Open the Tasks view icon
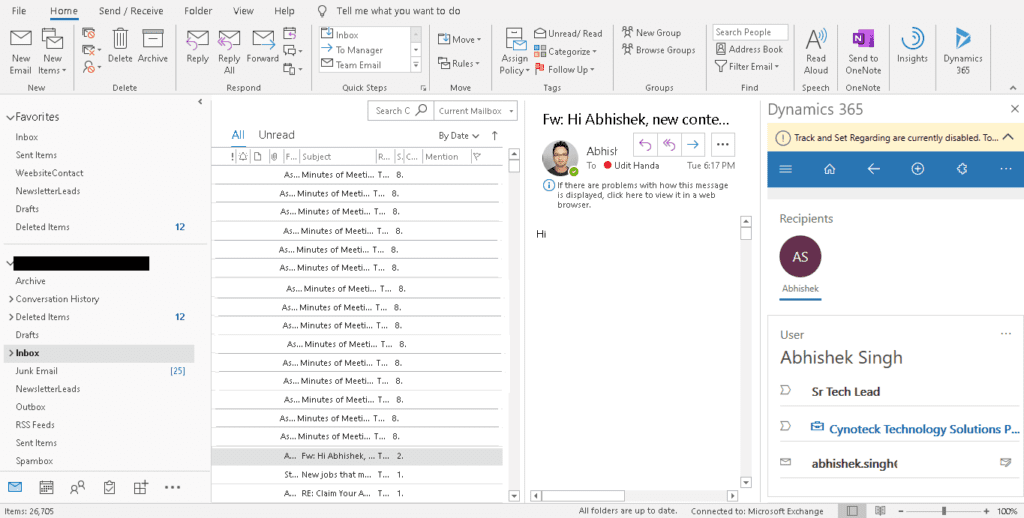 [x=110, y=487]
